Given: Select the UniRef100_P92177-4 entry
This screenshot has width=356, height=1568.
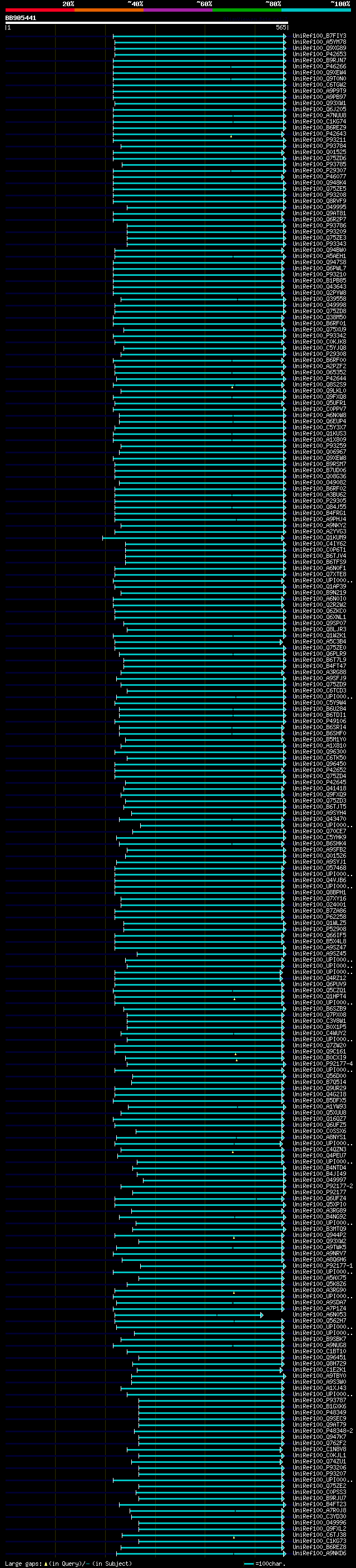Looking at the screenshot, I should [x=323, y=1064].
